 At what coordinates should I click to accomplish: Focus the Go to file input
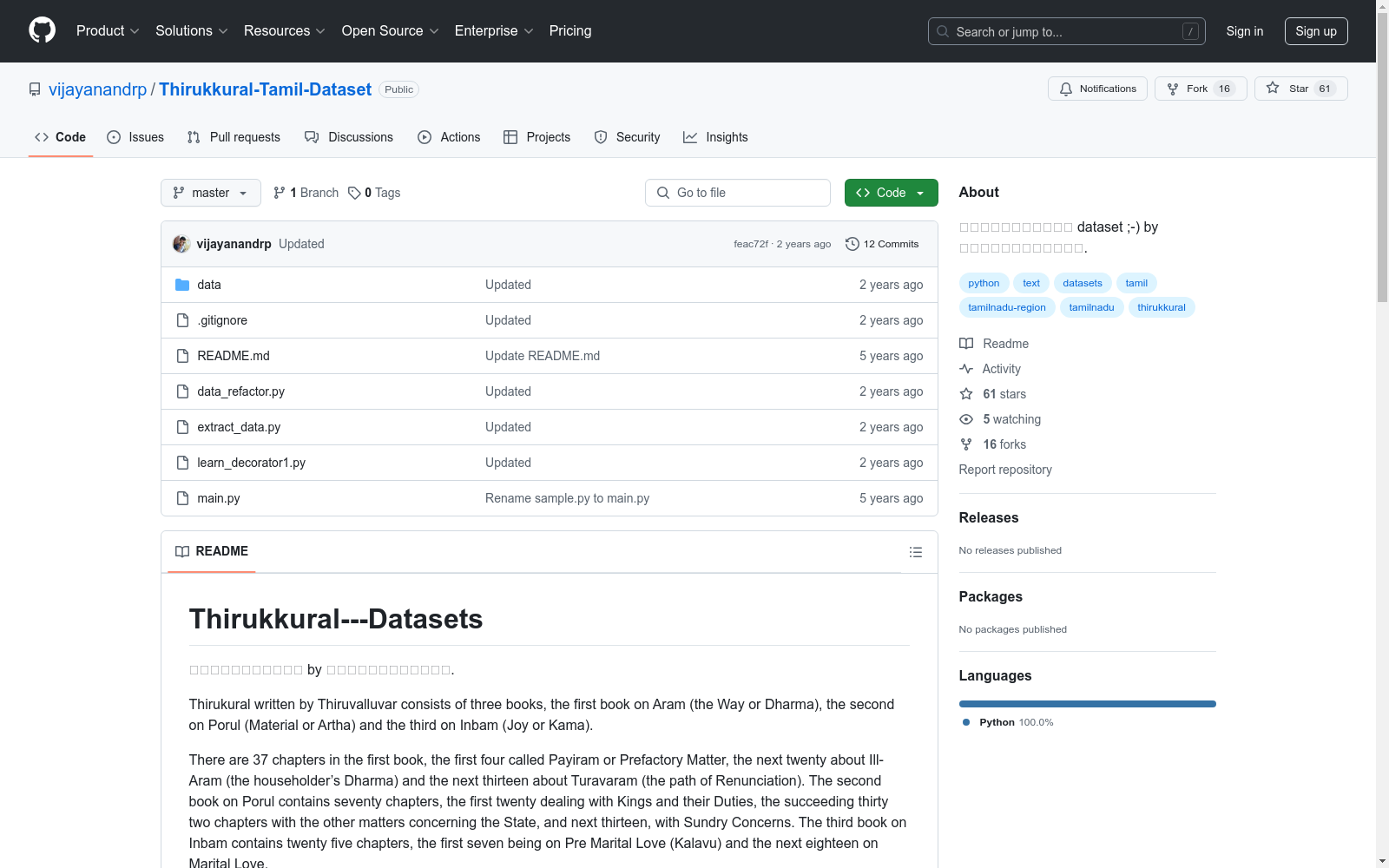tap(738, 193)
